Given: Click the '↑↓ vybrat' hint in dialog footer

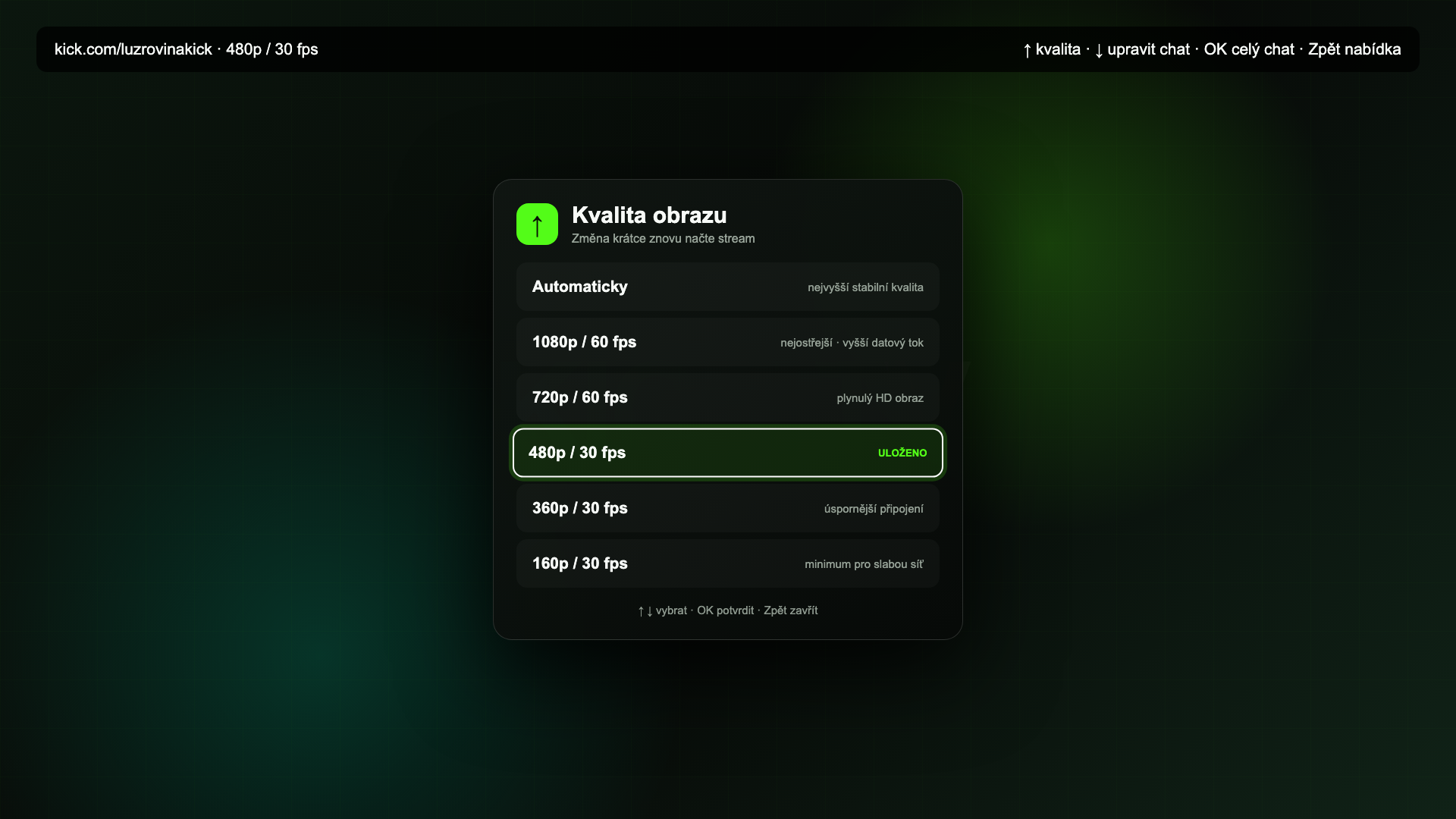Looking at the screenshot, I should pyautogui.click(x=662, y=610).
